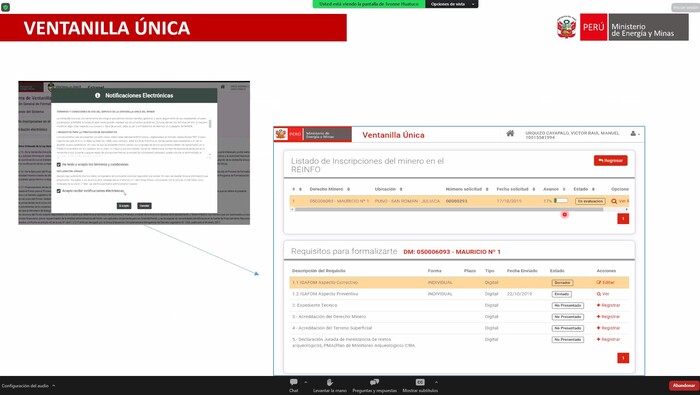Click magnifier Ver icon in REINFO row
Screen dimensions: 700x395
(x=614, y=201)
